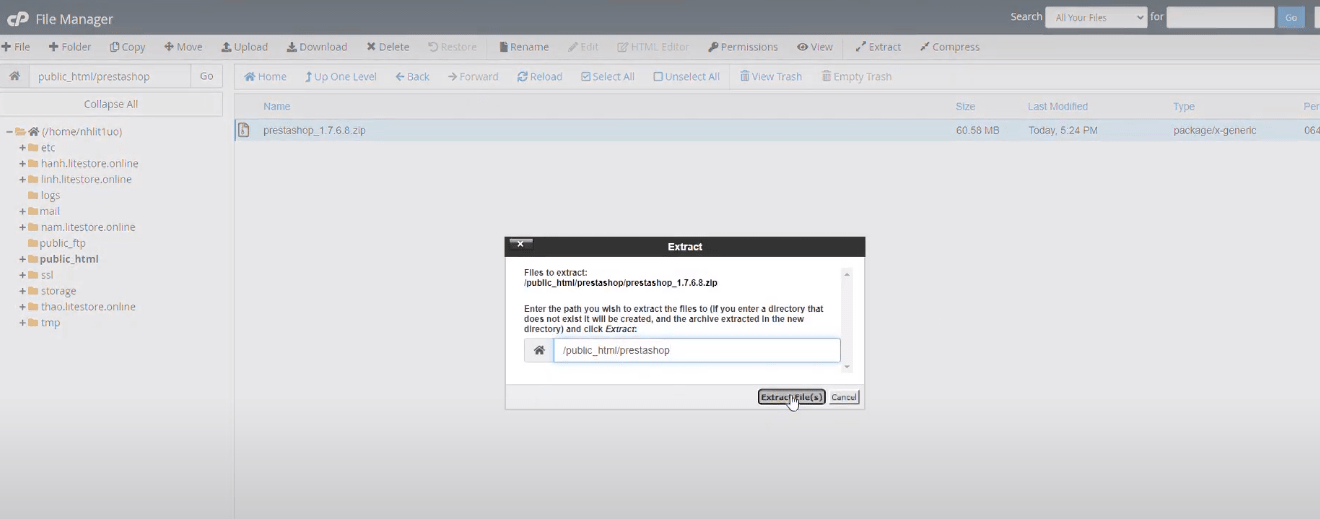This screenshot has height=519, width=1320.
Task: Click the cPanel logo
Action: pos(17,18)
